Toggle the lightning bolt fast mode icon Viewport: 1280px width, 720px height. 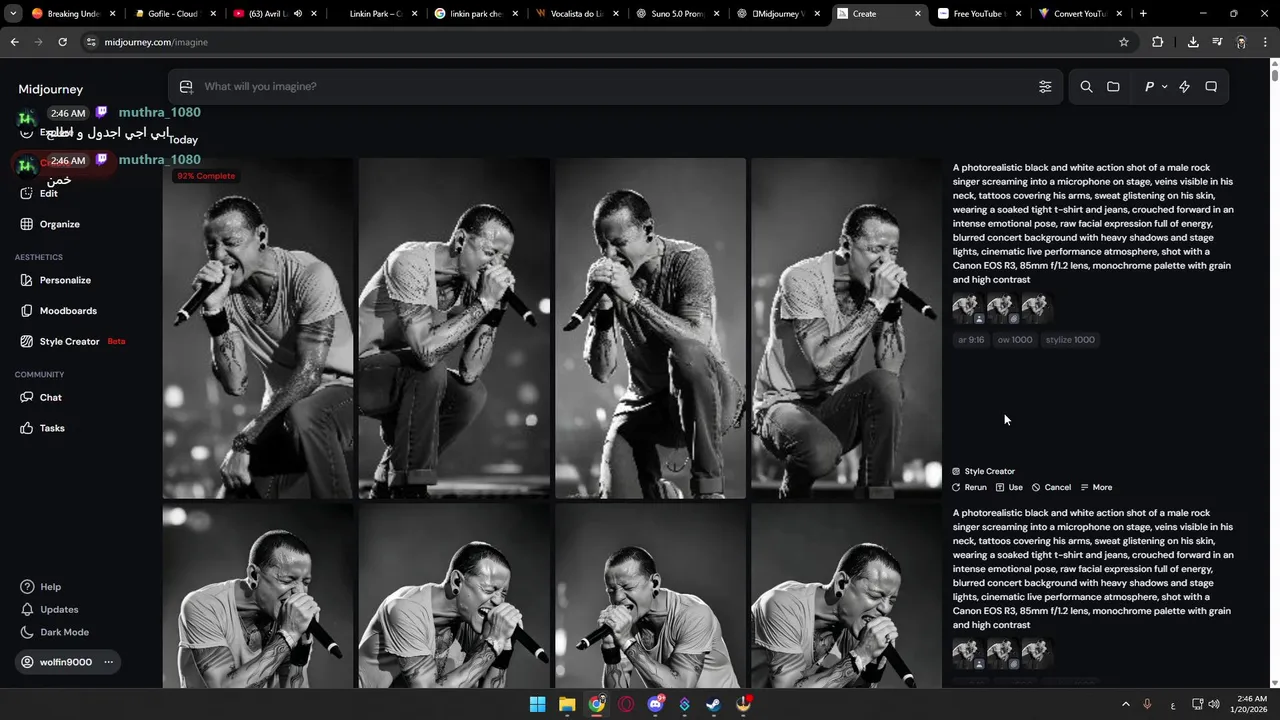point(1184,87)
